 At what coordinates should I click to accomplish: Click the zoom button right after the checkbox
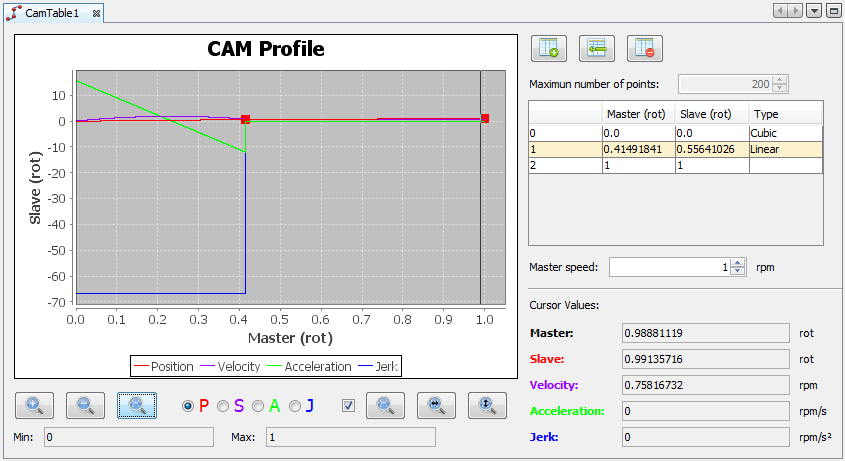[x=385, y=405]
